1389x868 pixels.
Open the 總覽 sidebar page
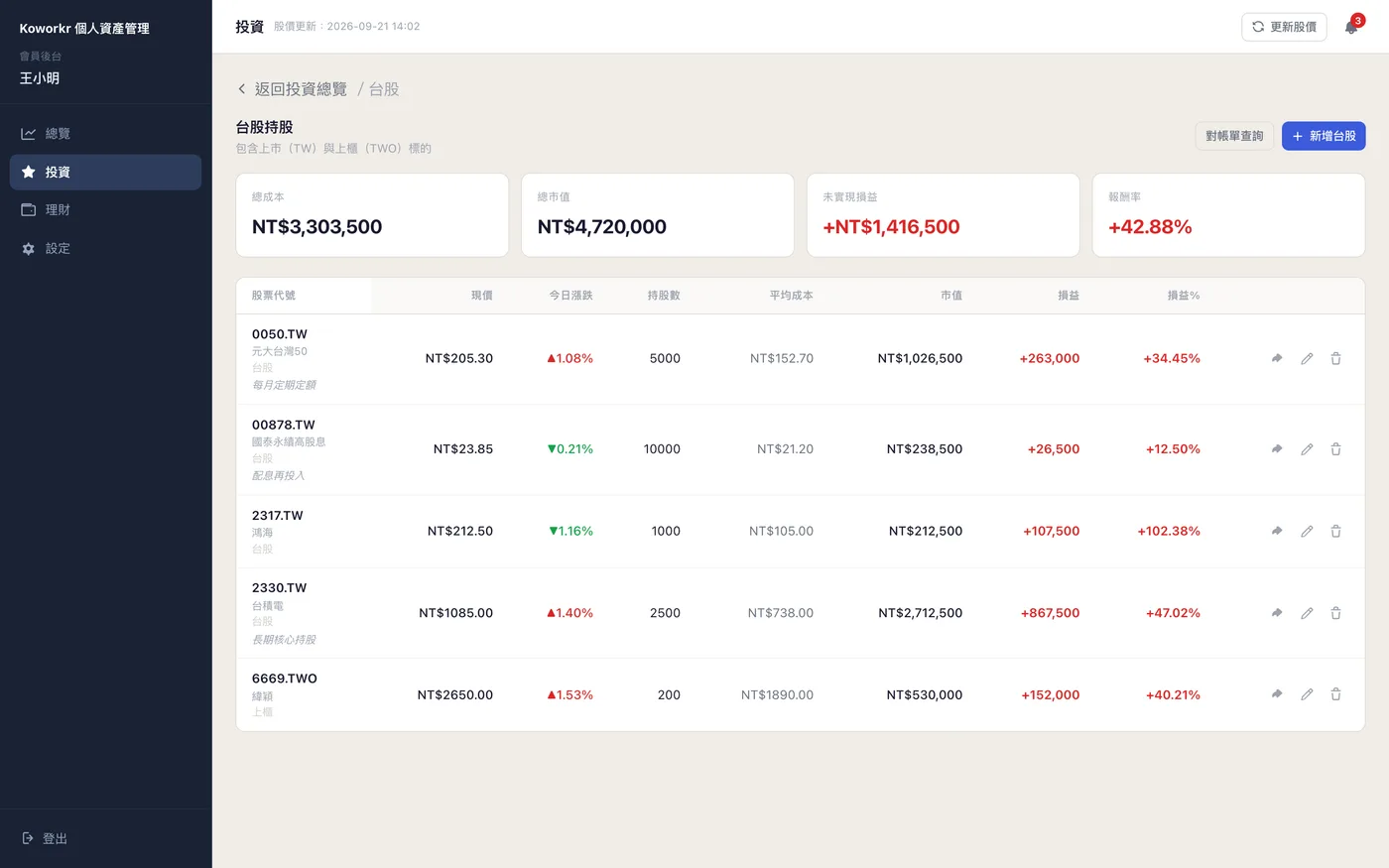105,134
